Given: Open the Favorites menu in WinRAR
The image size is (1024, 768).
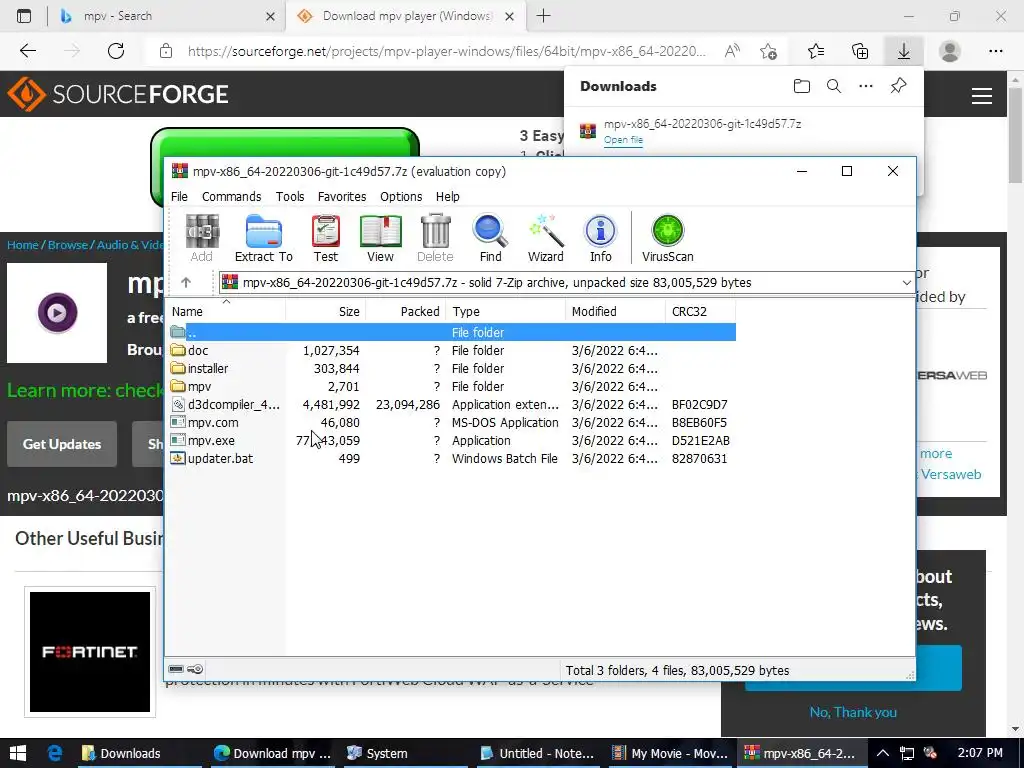Looking at the screenshot, I should click(342, 197).
